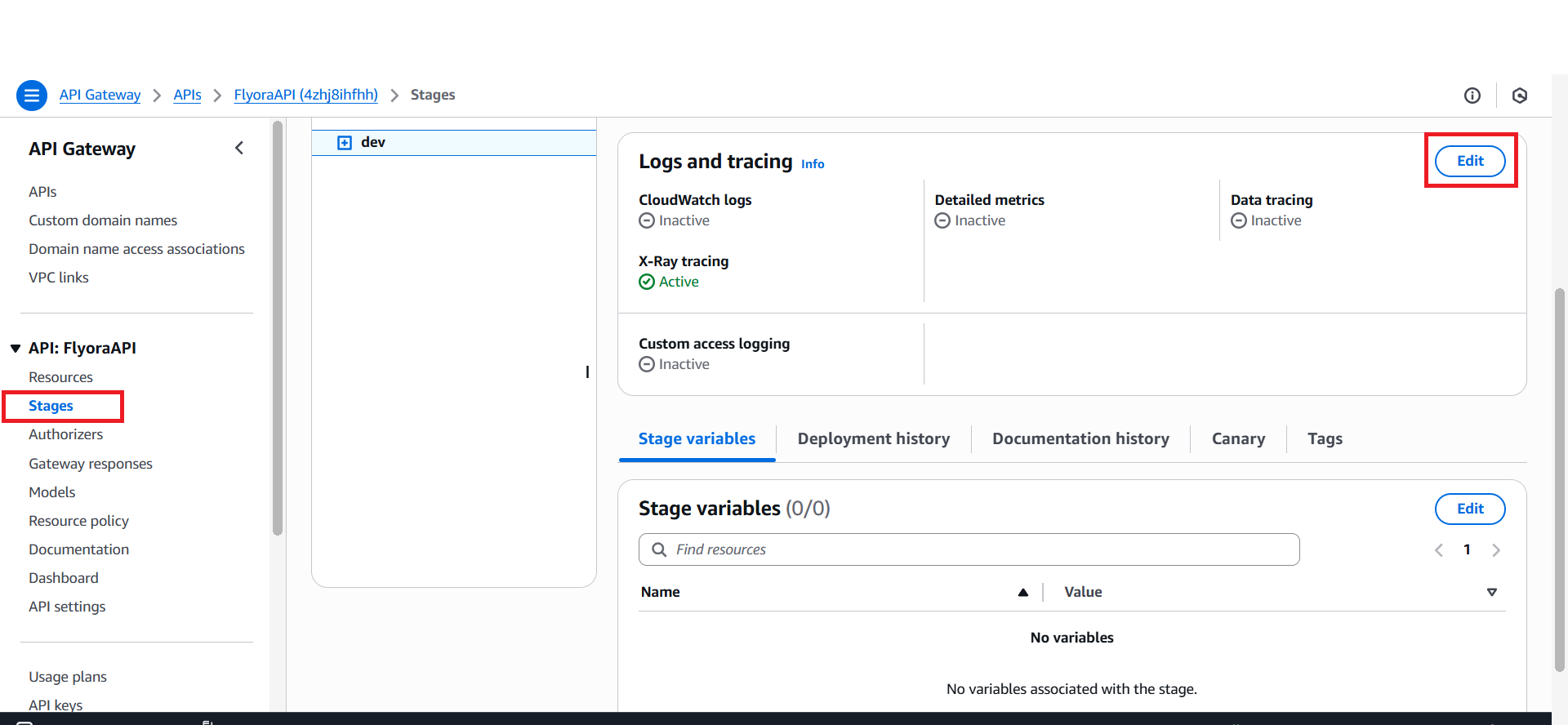
Task: Click Info link beside Logs and tracing
Action: coord(812,164)
